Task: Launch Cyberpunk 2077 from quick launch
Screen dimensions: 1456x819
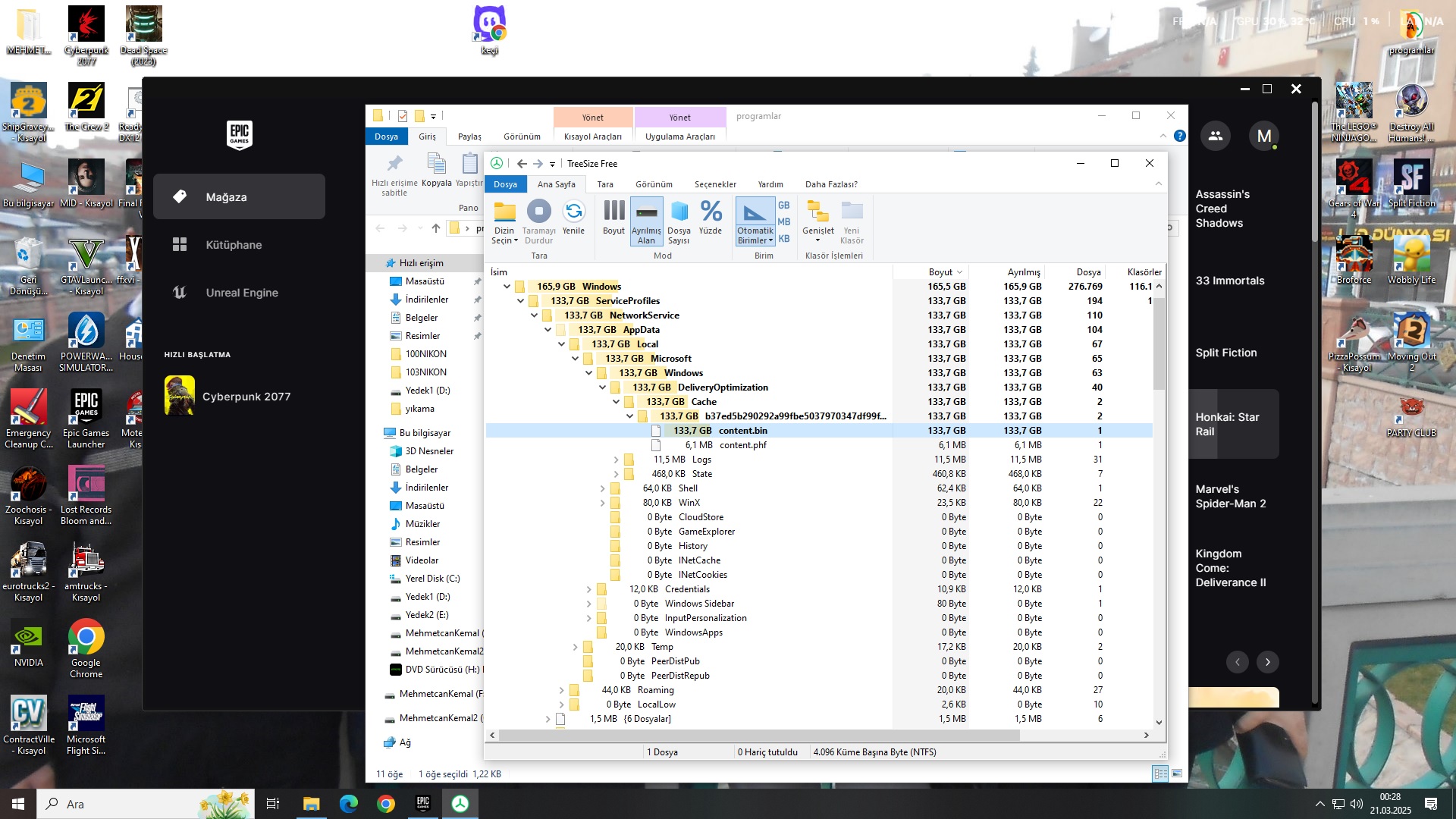Action: 246,397
